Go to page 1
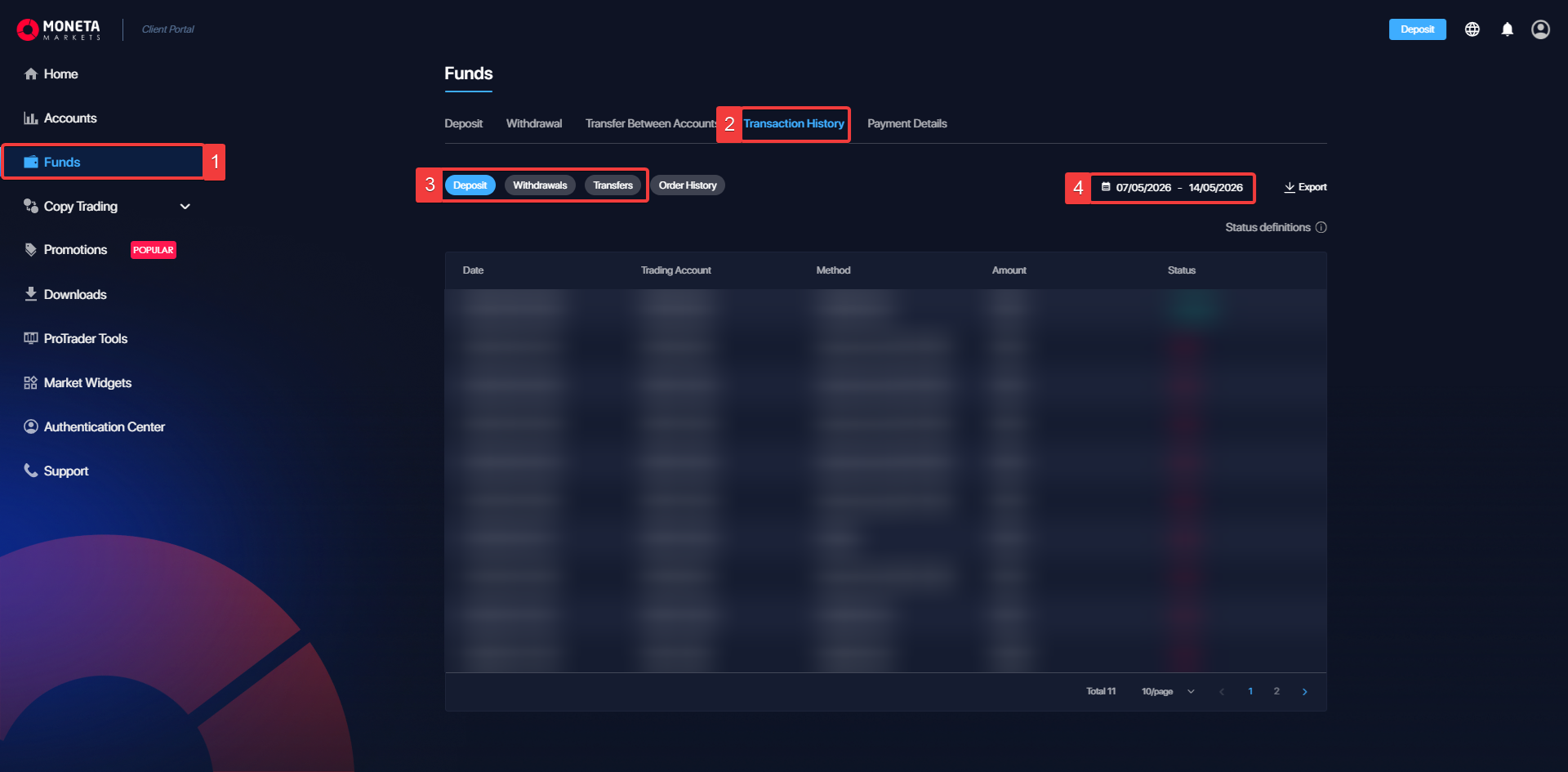The height and width of the screenshot is (772, 1568). (x=1250, y=691)
